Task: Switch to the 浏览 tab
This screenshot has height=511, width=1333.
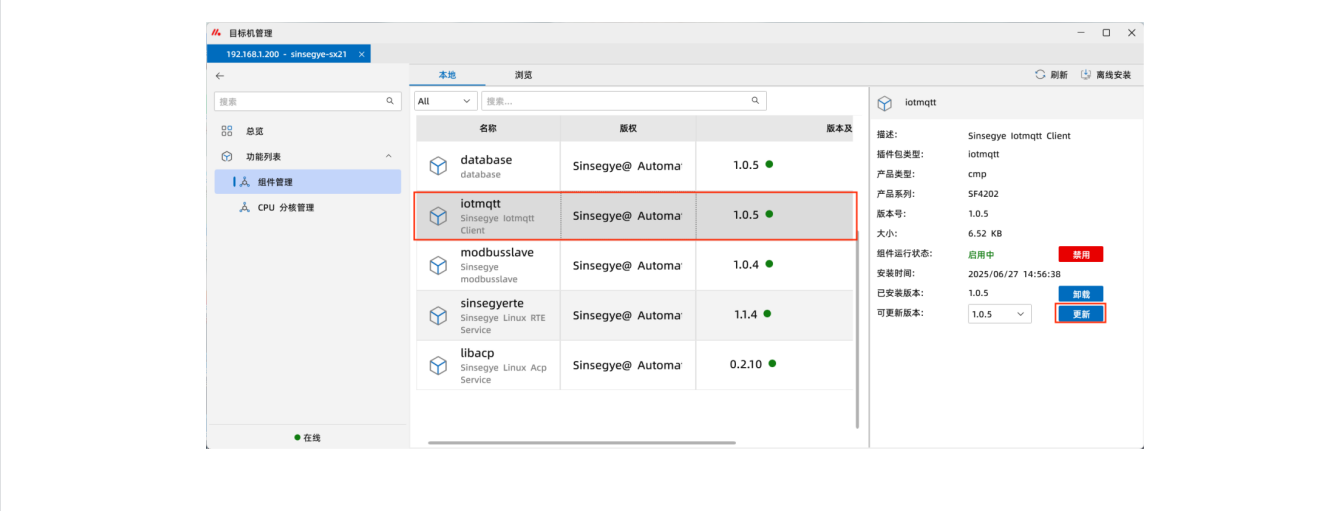Action: point(523,75)
